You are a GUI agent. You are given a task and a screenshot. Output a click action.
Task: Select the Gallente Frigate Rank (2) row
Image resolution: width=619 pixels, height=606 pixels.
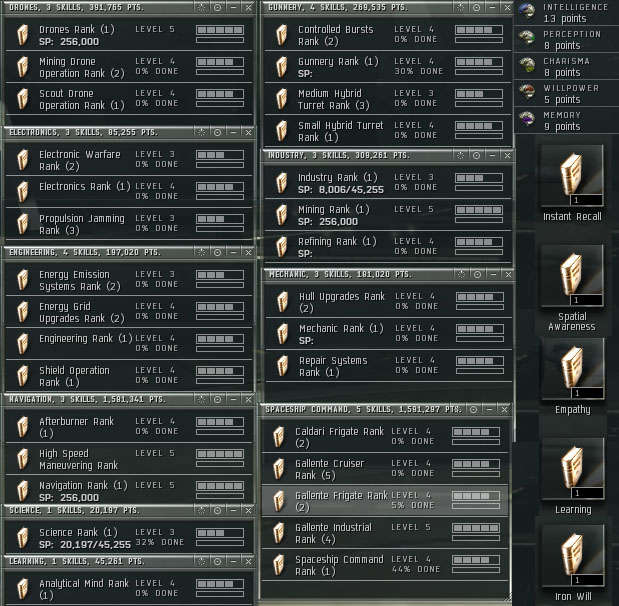(385, 501)
